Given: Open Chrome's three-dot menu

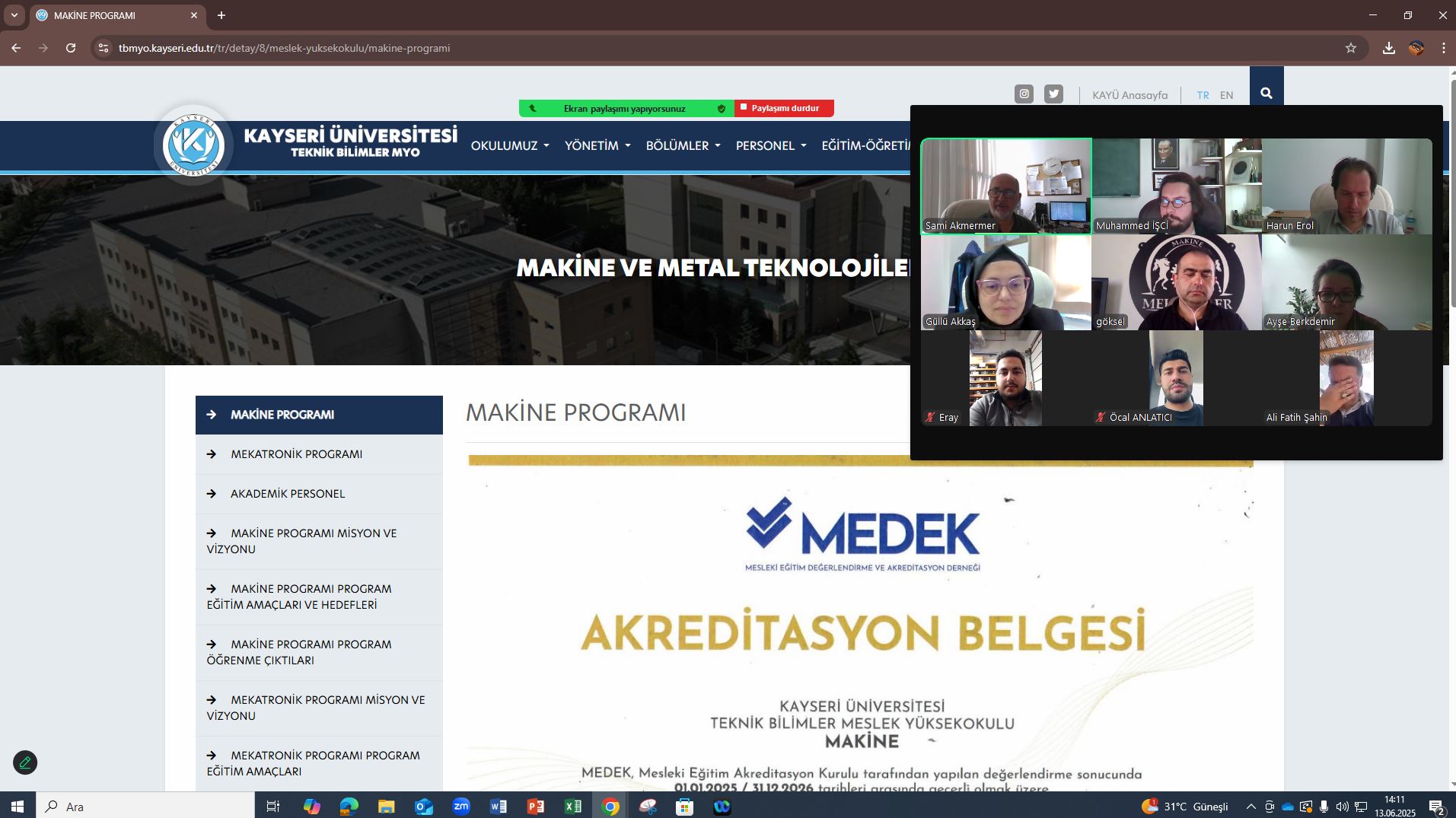Looking at the screenshot, I should coord(1443,48).
